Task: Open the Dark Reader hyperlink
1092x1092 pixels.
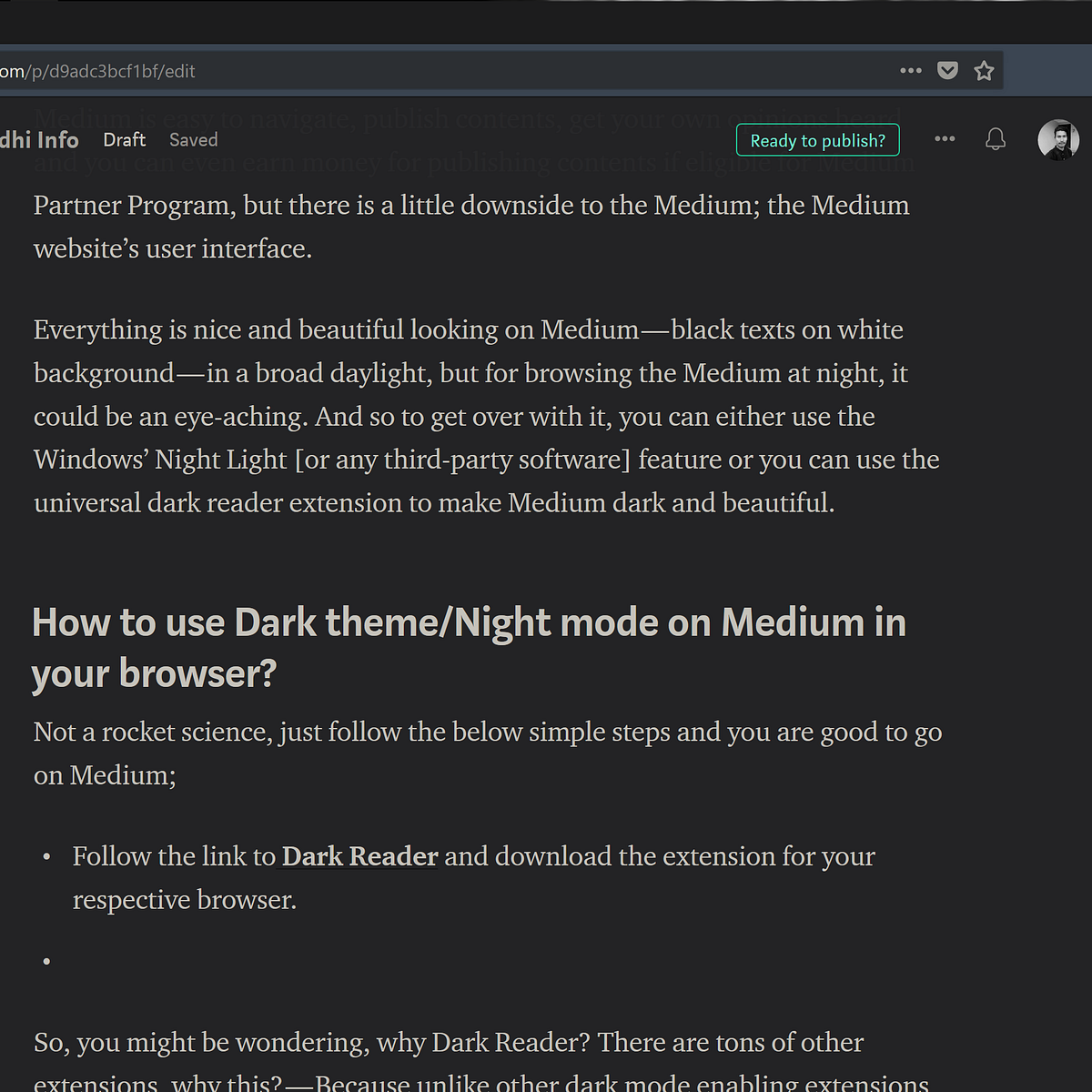Action: 359,856
